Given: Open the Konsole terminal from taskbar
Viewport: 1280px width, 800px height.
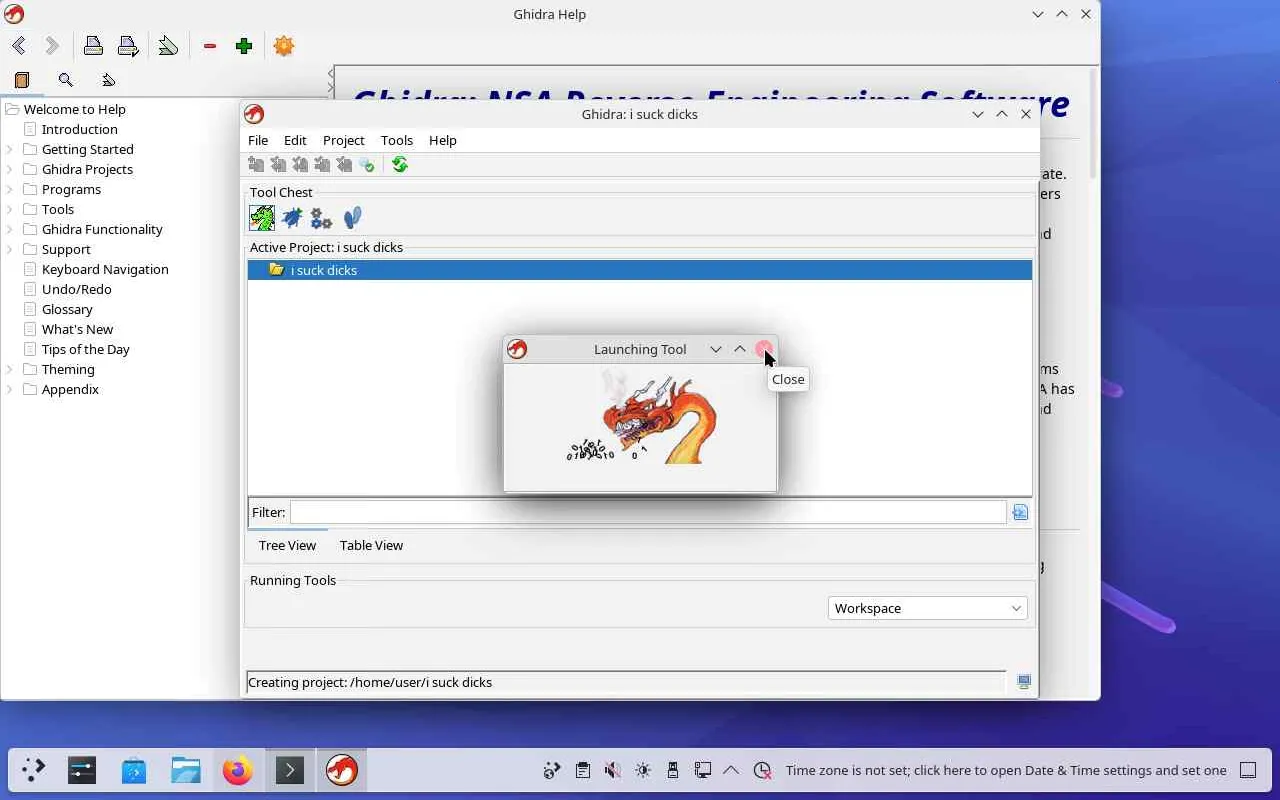Looking at the screenshot, I should click(290, 770).
